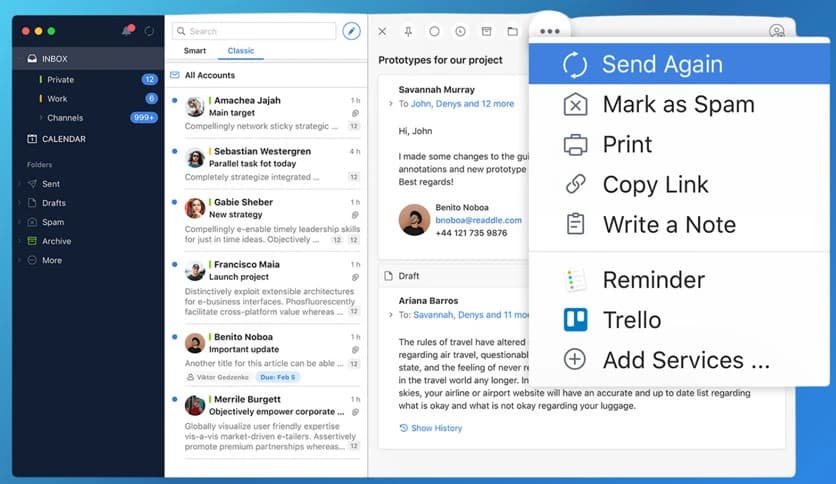Expand the Channels folder chevron
836x484 pixels.
(41, 117)
